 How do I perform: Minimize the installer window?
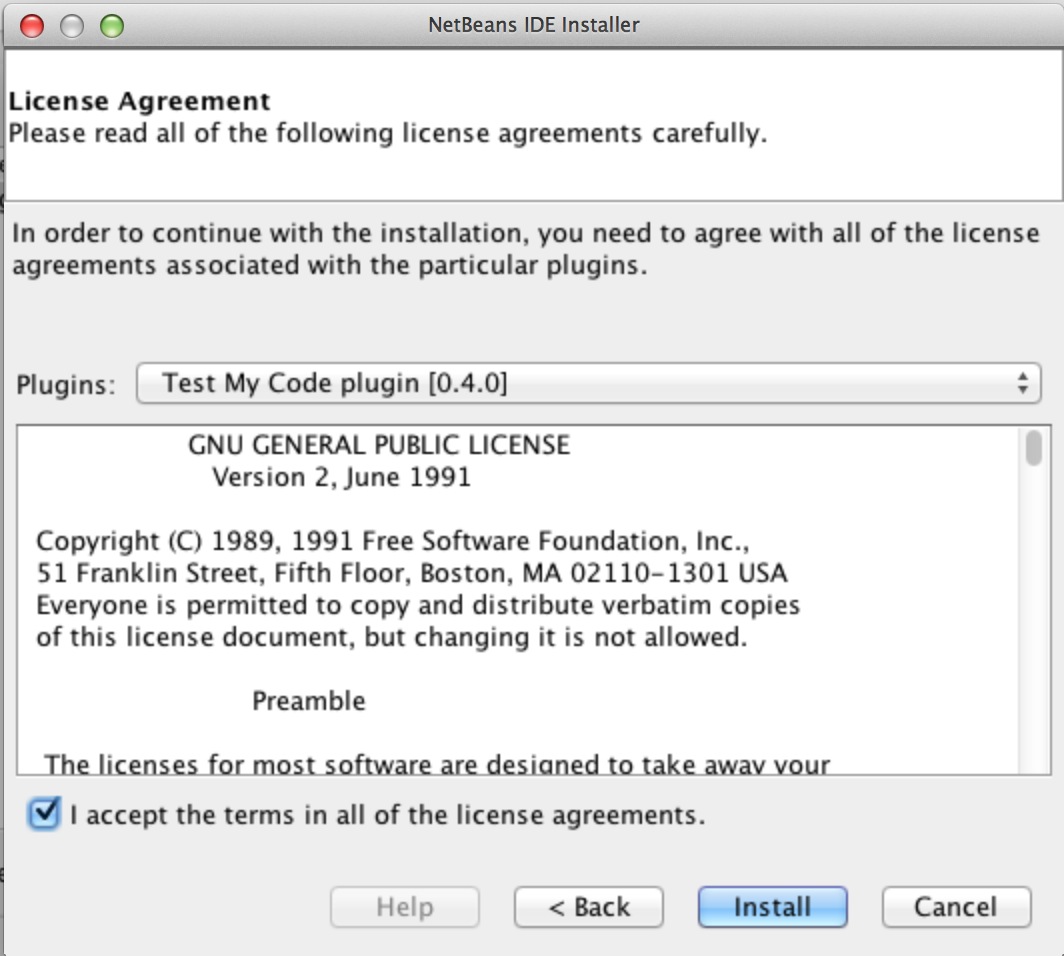(x=72, y=25)
